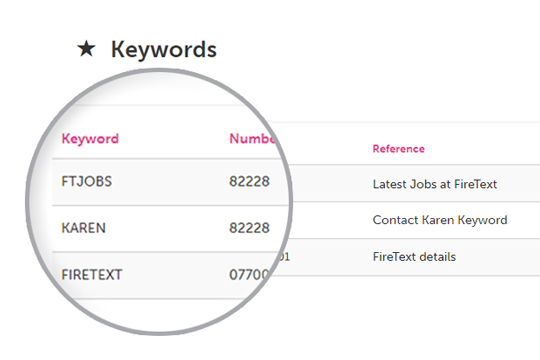Click the 0770 number in FIRETEXT row
The width and height of the screenshot is (540, 360).
click(249, 275)
